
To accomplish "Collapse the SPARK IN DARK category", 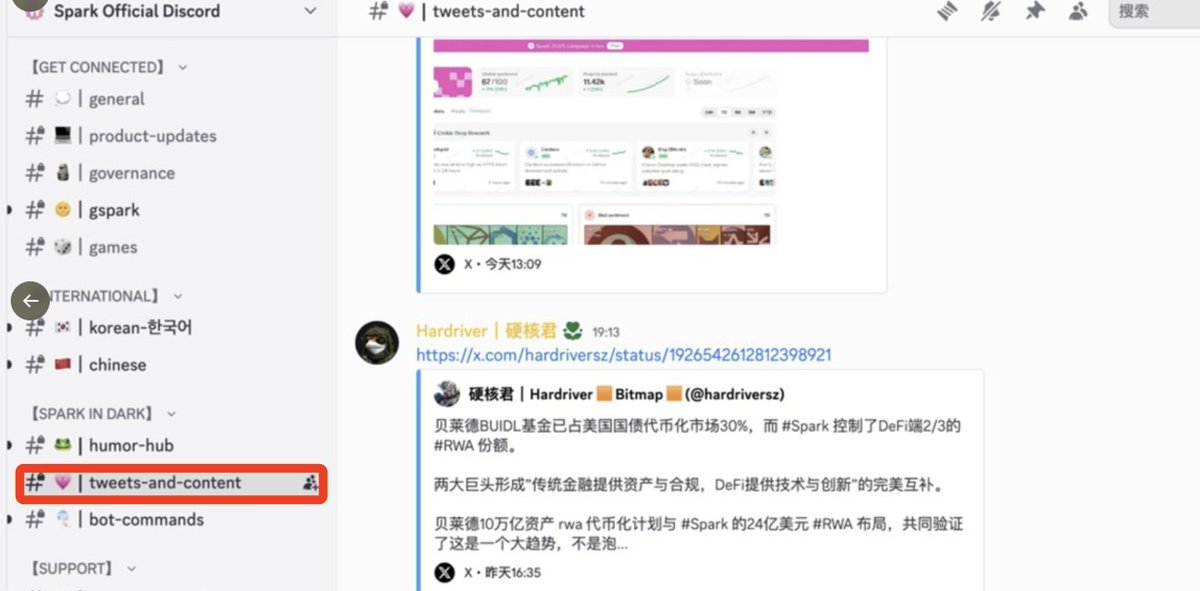I will click(104, 413).
